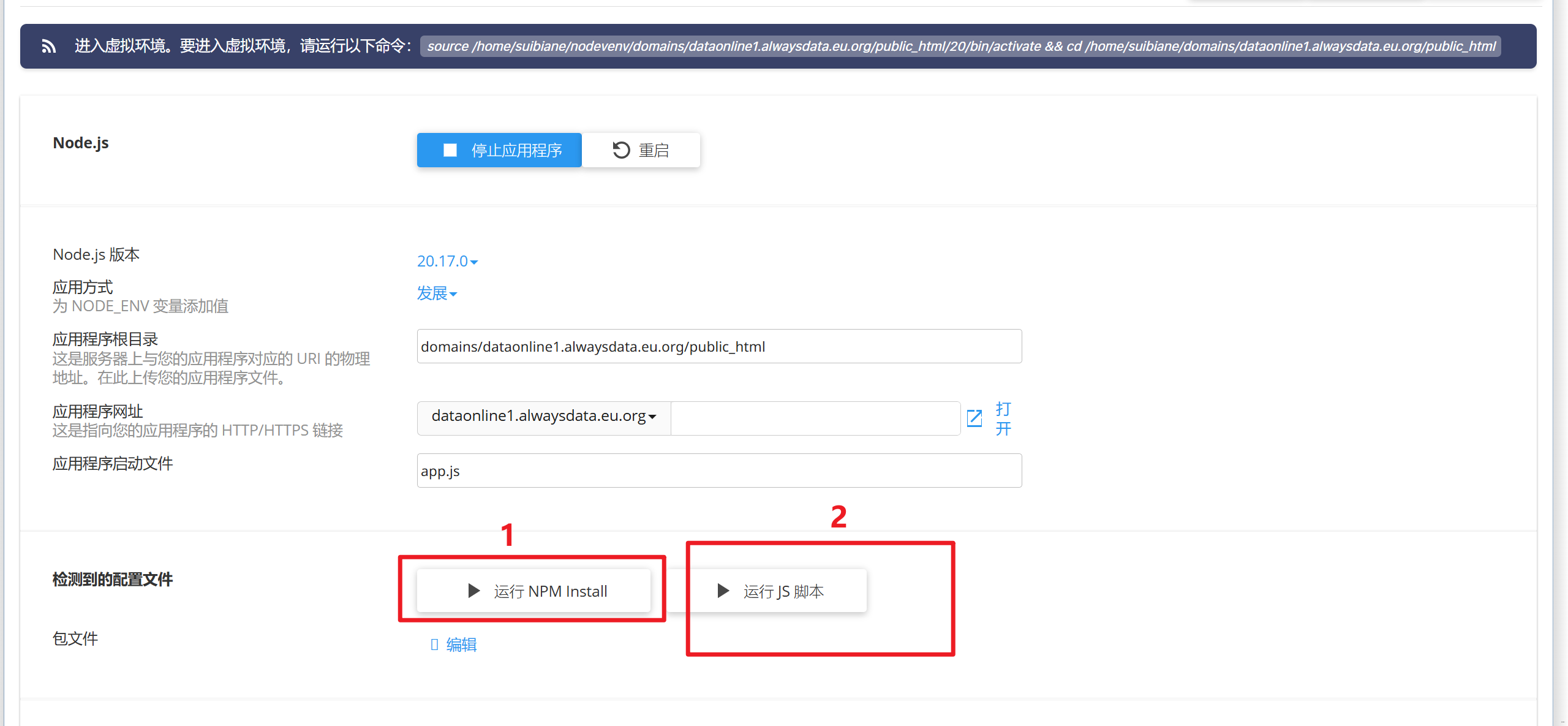Image resolution: width=1568 pixels, height=726 pixels.
Task: Expand the 发展 application mode dropdown
Action: click(x=437, y=293)
